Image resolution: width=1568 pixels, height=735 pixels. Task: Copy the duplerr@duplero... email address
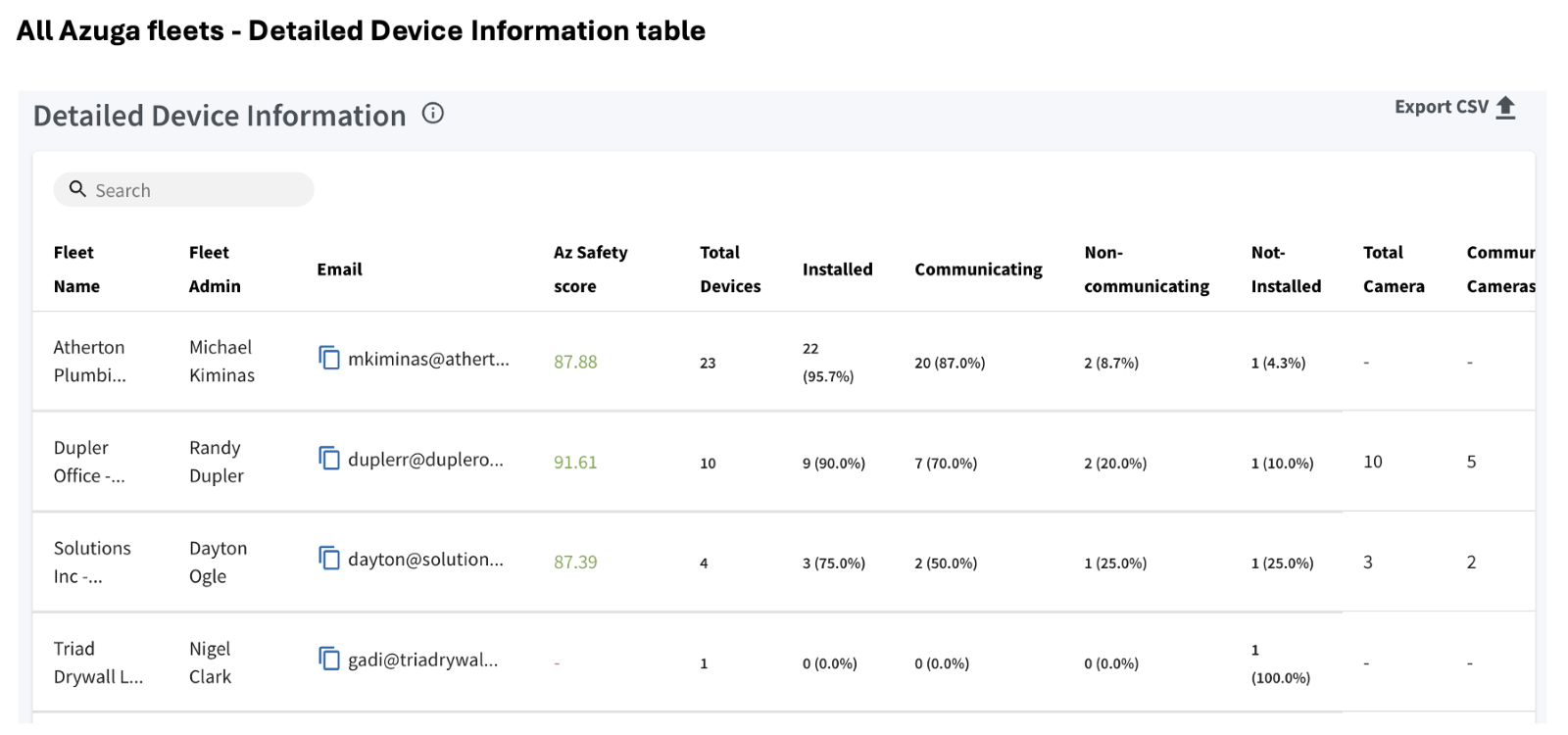pyautogui.click(x=329, y=458)
